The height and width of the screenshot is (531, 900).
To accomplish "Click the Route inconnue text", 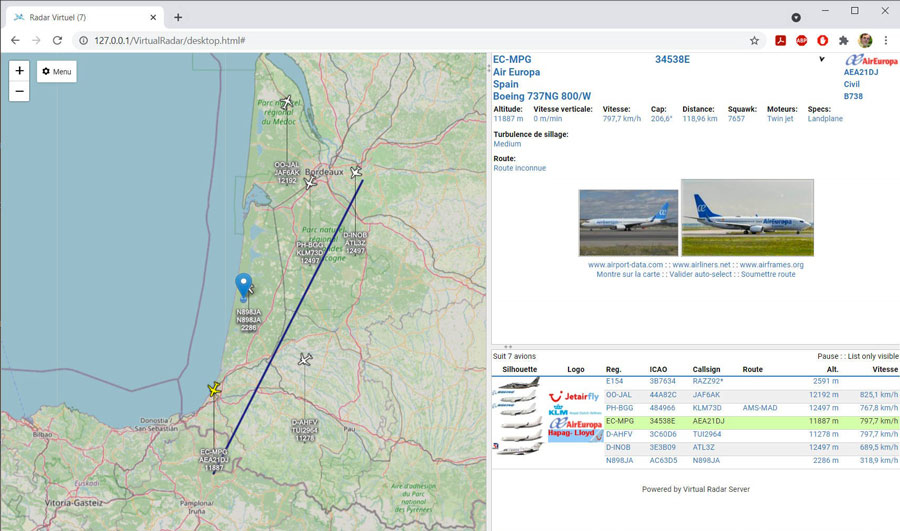I will 519,168.
